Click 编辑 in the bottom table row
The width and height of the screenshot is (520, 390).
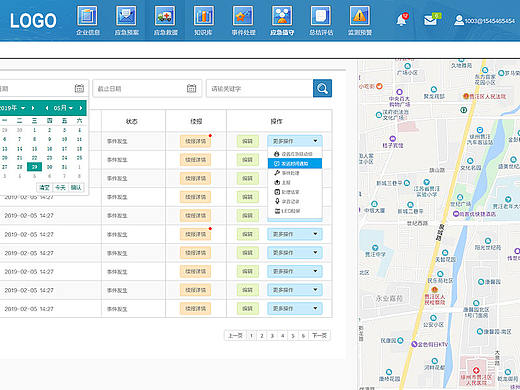(247, 308)
